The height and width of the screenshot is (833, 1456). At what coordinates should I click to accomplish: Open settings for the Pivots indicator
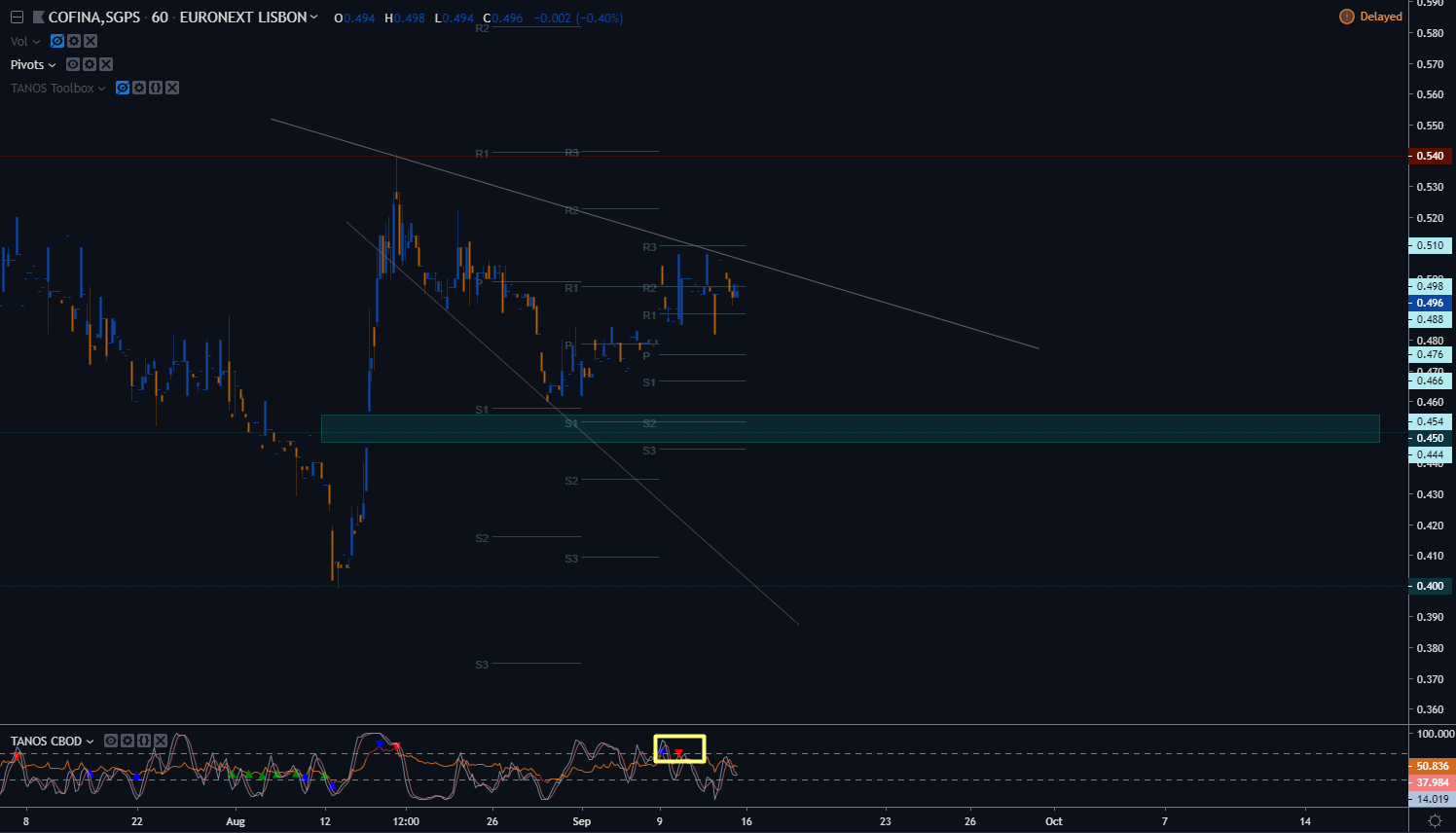coord(90,64)
